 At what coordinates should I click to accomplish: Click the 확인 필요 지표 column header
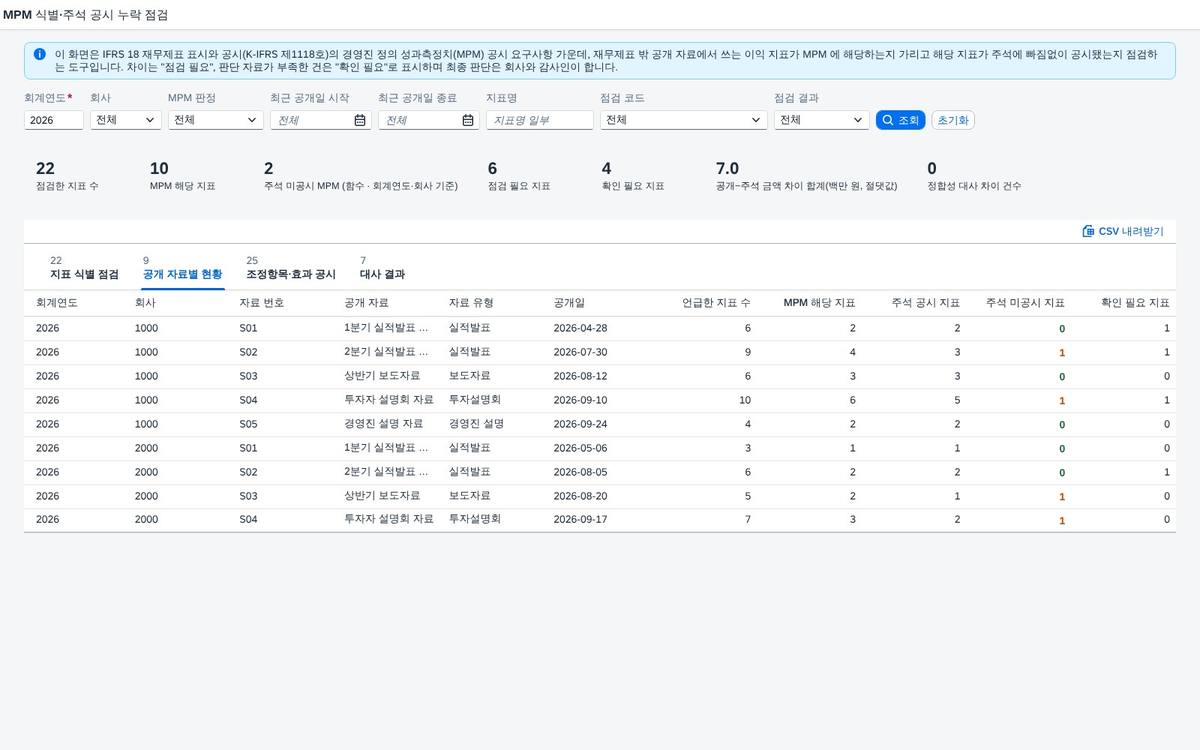click(1135, 303)
